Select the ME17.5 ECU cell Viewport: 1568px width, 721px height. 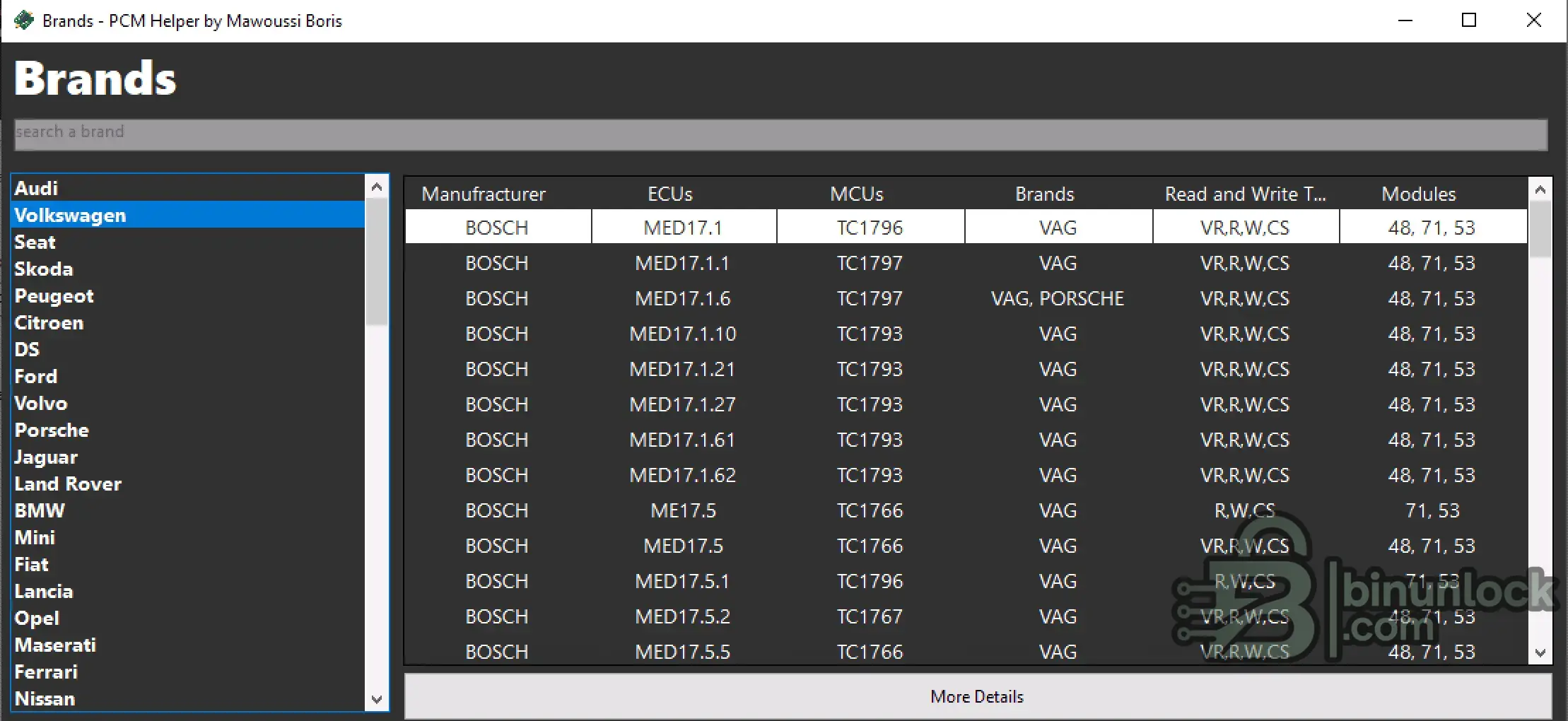tap(684, 510)
